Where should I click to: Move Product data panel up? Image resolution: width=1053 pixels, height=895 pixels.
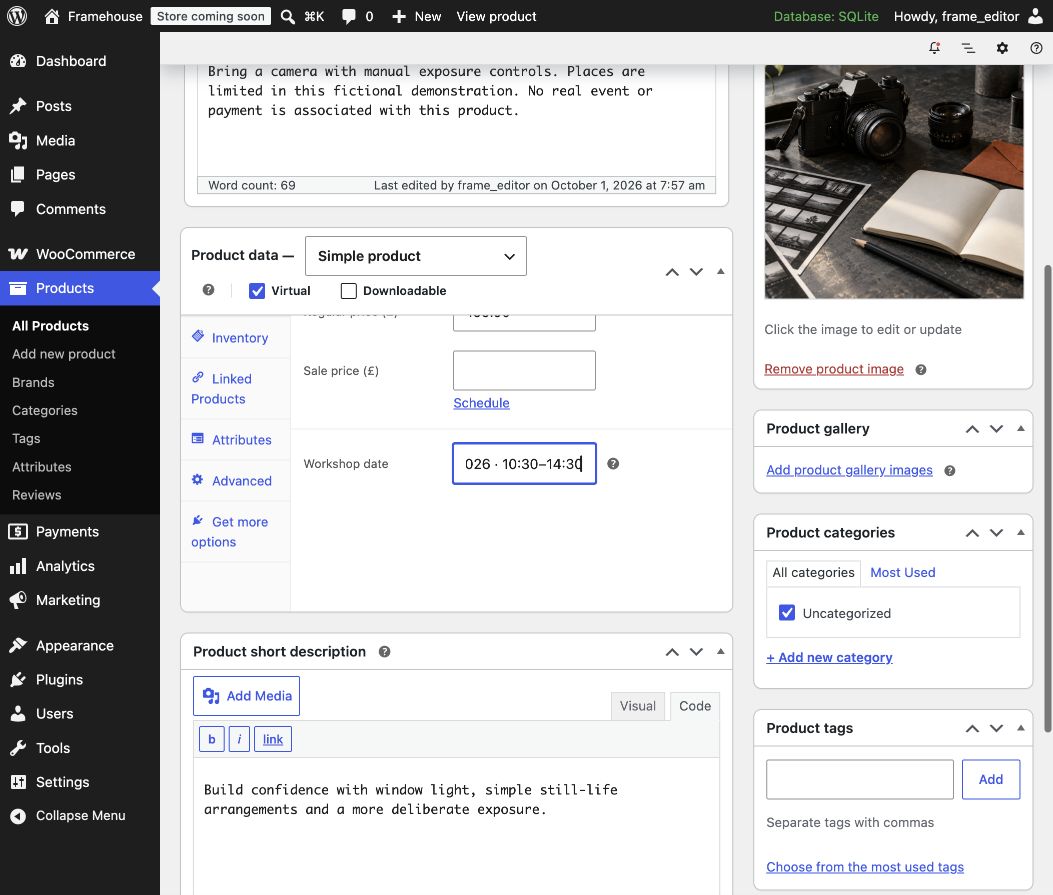click(672, 272)
